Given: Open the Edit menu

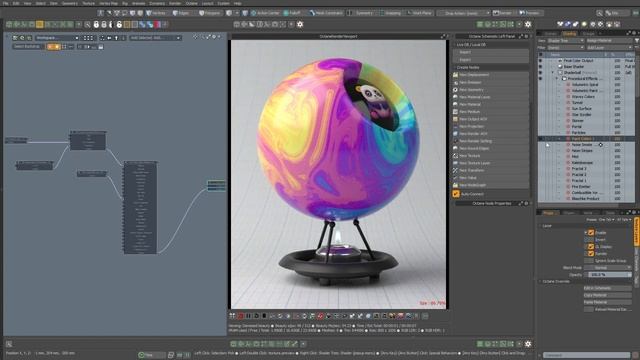Looking at the screenshot, I should (x=16, y=3).
